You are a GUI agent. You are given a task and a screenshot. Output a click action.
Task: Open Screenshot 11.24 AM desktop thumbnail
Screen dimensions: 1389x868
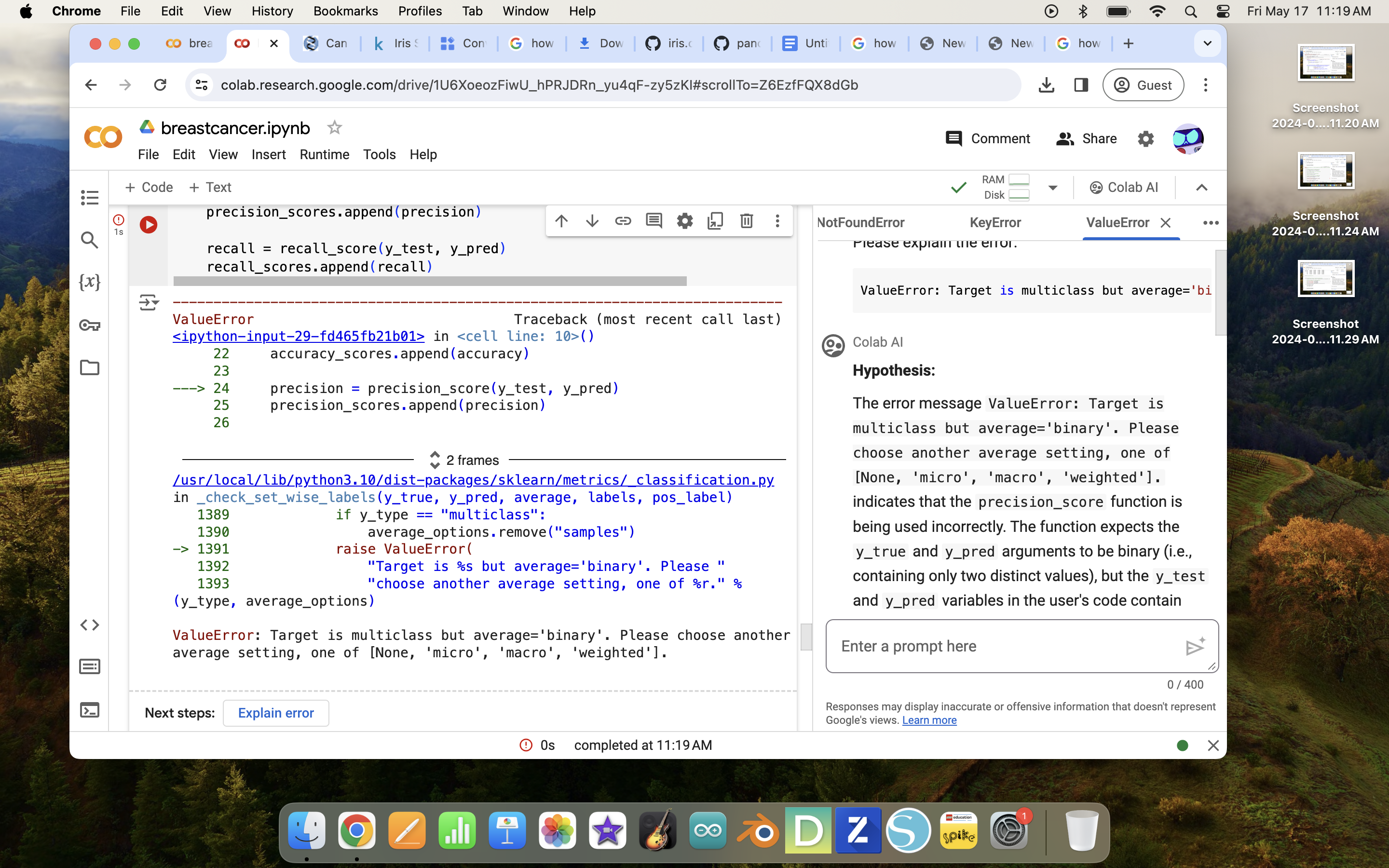click(x=1325, y=171)
